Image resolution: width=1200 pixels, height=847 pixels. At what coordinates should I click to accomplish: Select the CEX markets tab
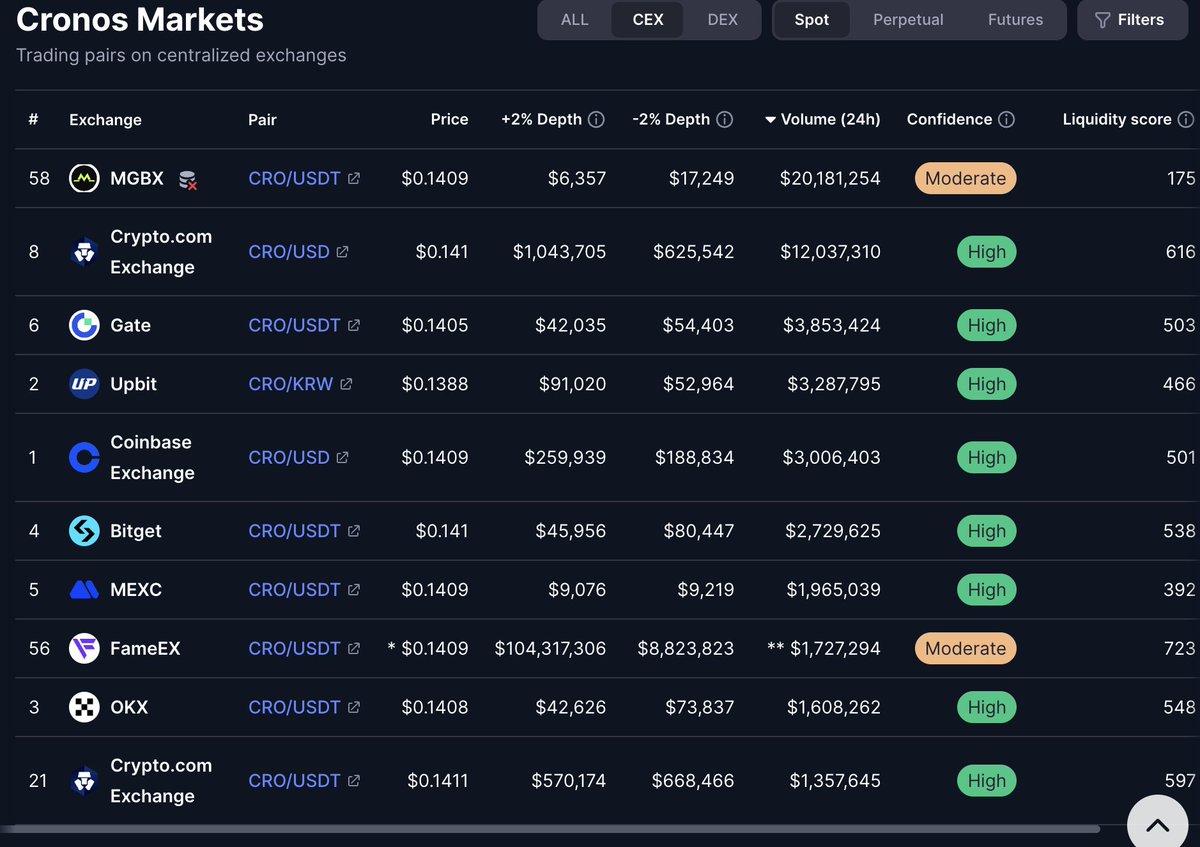[x=648, y=19]
